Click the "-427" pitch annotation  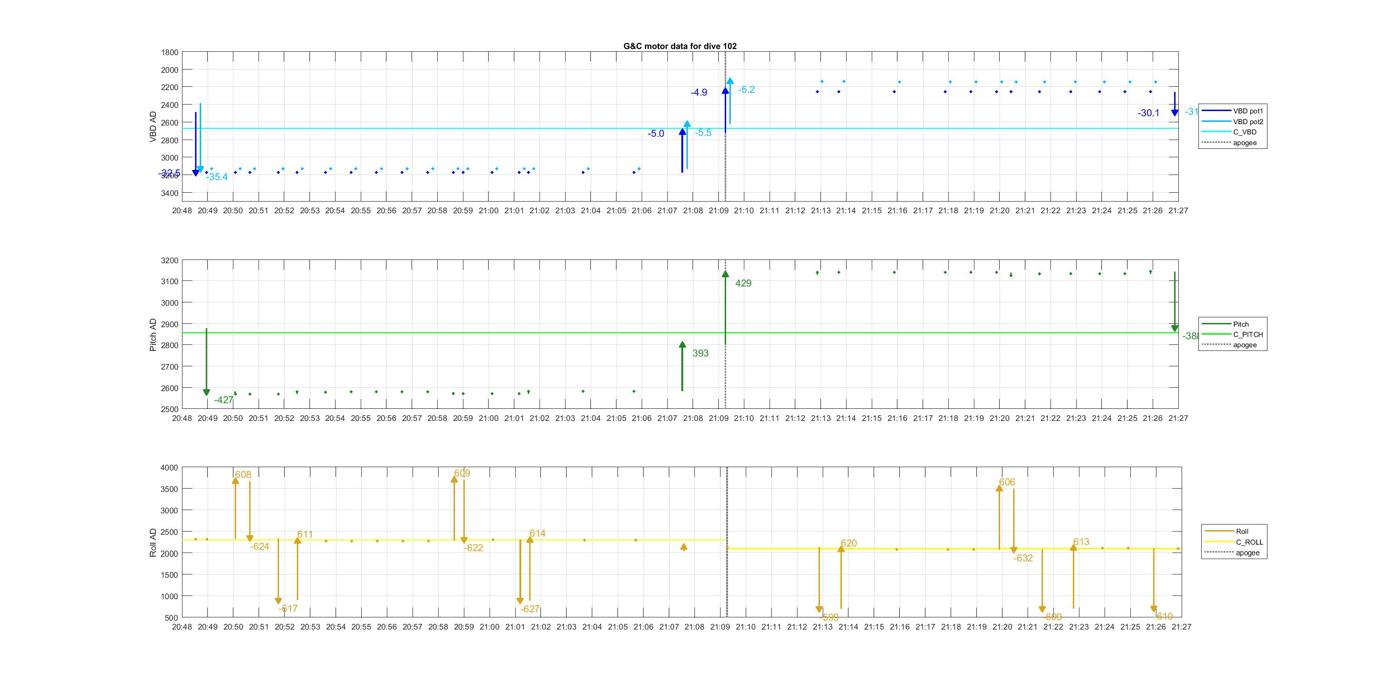[x=223, y=400]
